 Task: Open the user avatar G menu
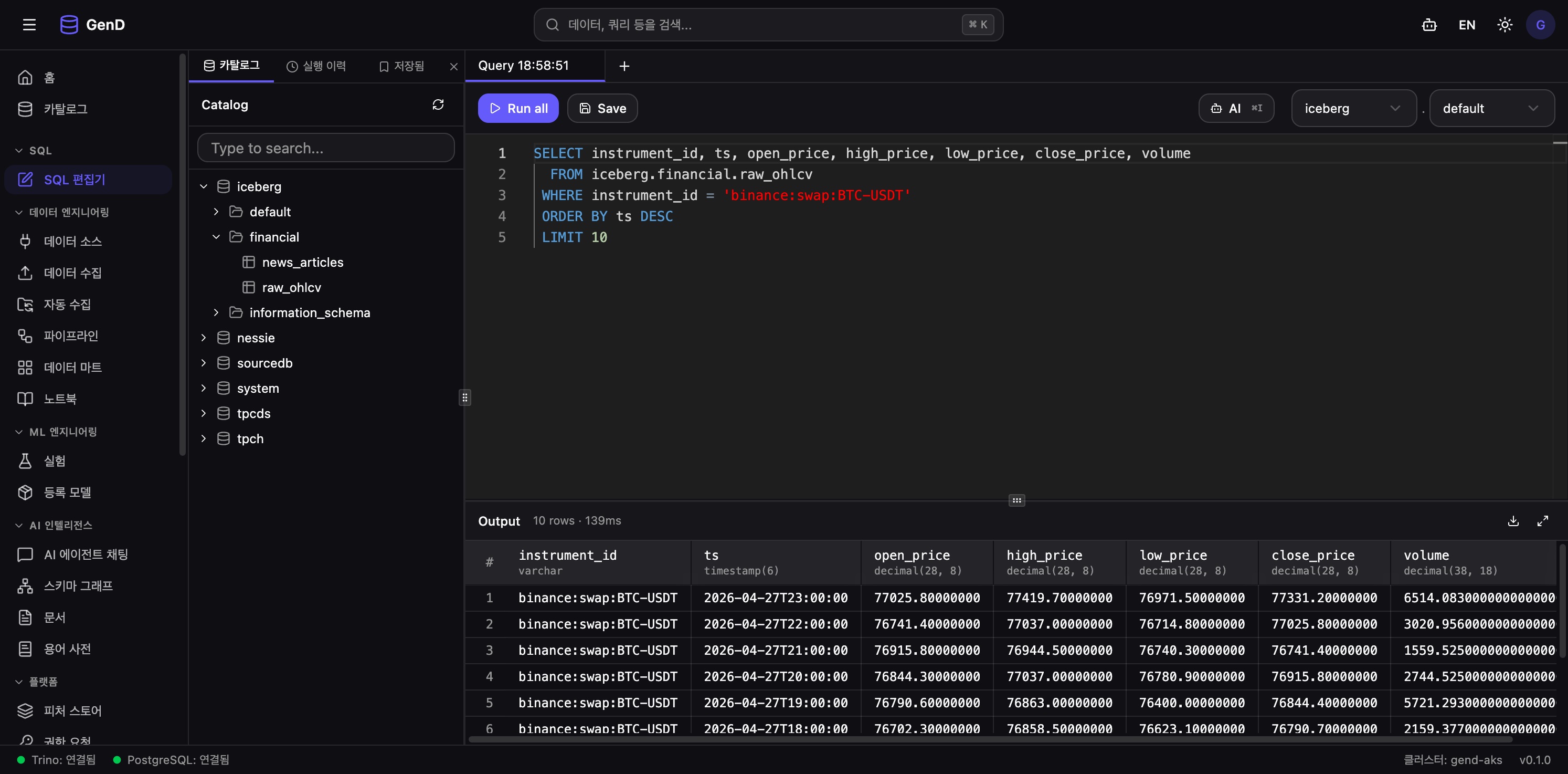tap(1541, 24)
